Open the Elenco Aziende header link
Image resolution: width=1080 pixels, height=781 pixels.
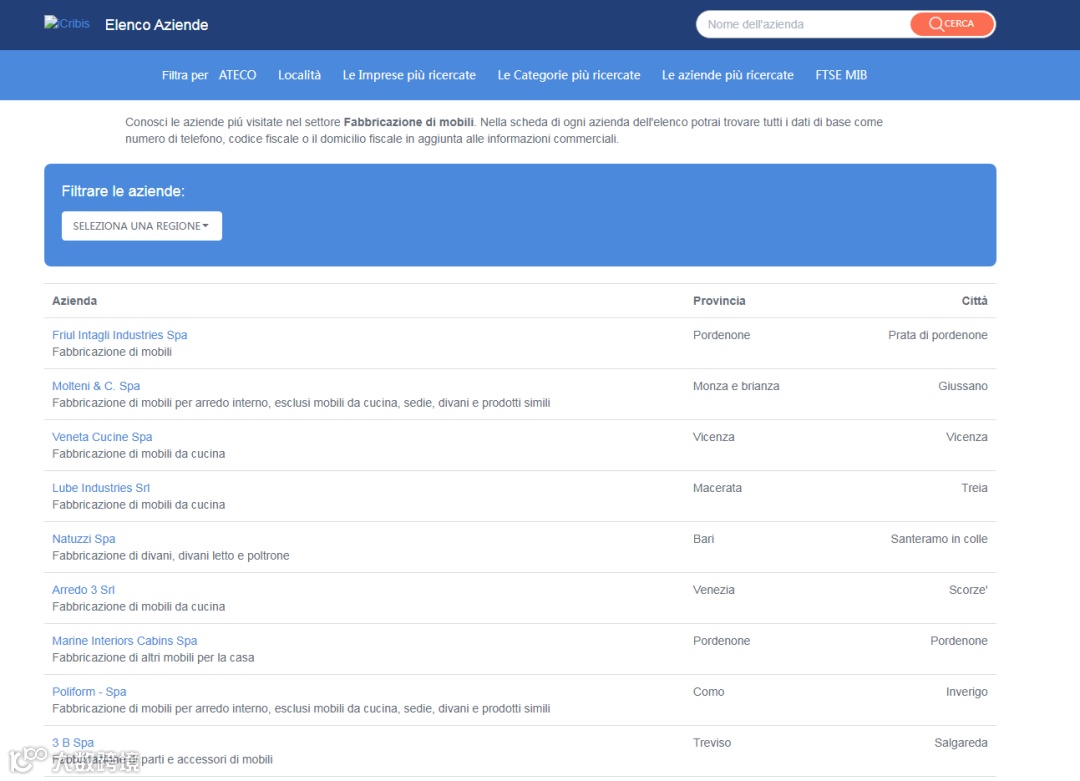click(x=156, y=25)
